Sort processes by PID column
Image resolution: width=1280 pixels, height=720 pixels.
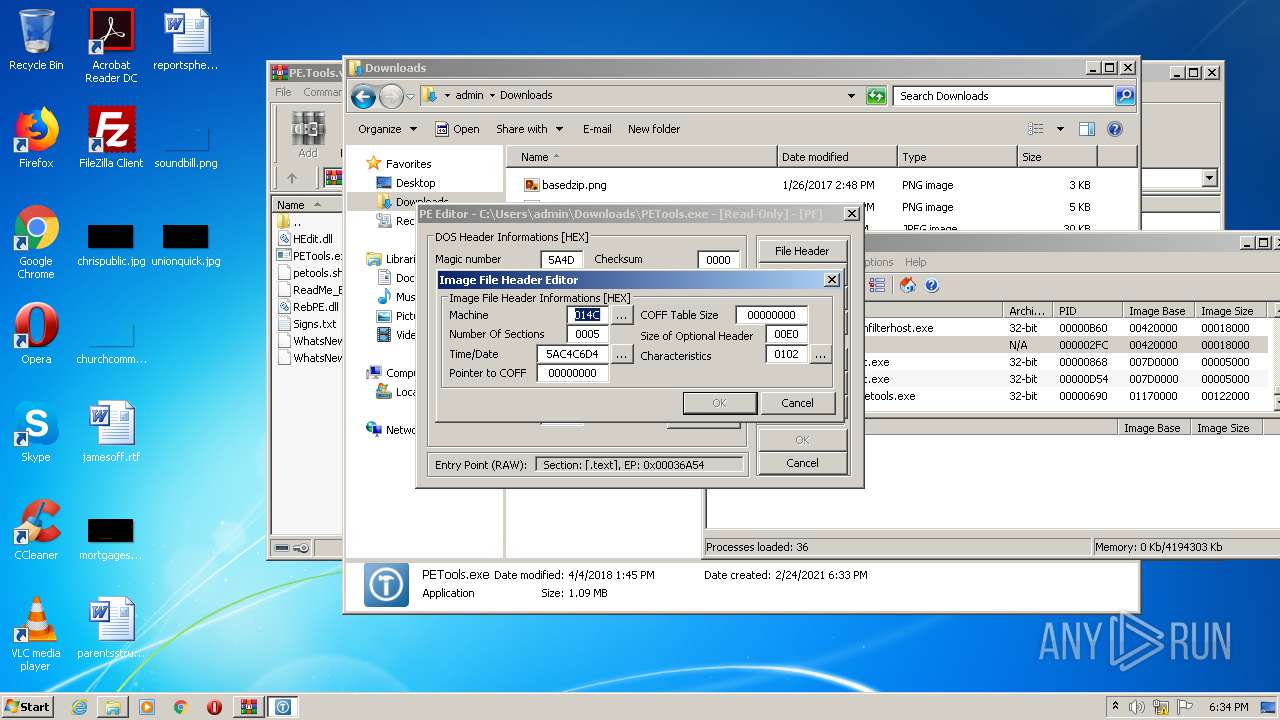coord(1087,311)
